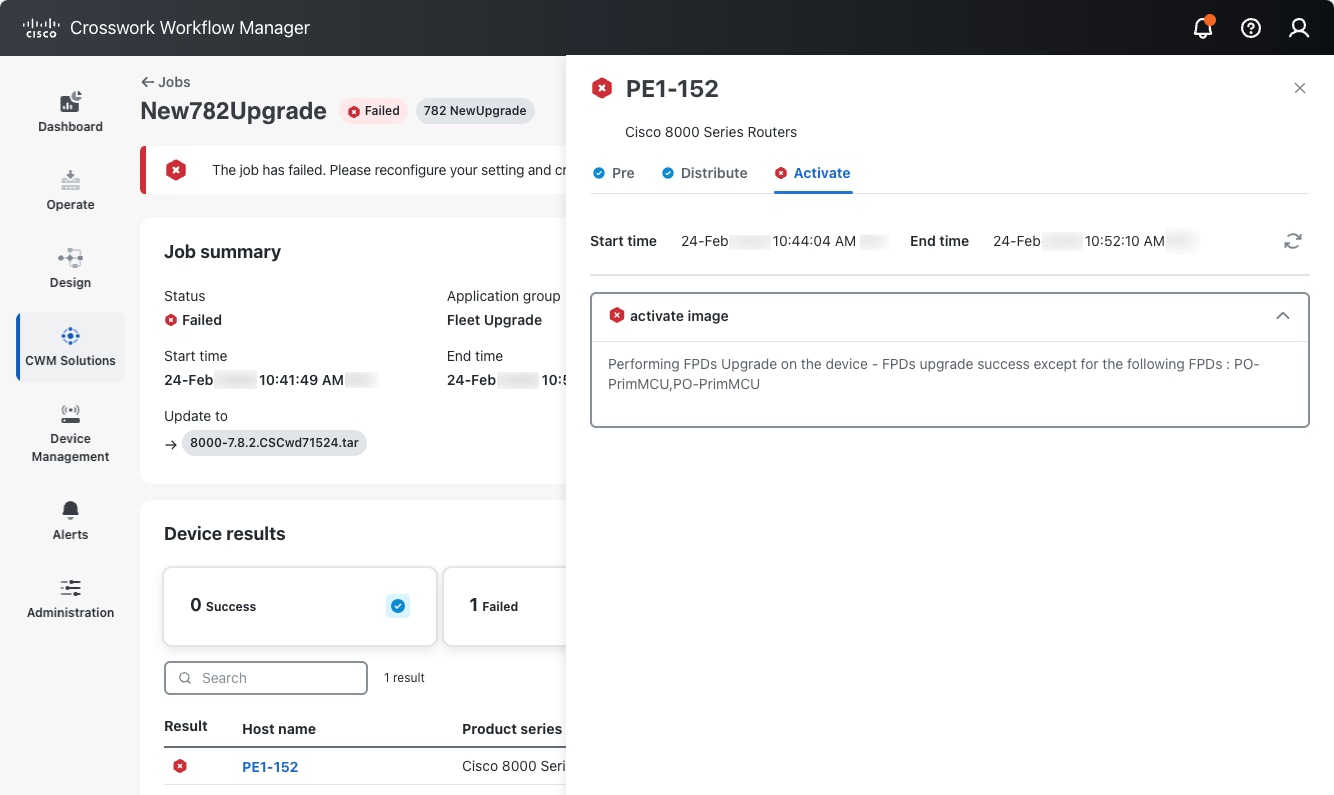Open the notifications bell
Screen dimensions: 1334x795
pyautogui.click(x=1203, y=28)
